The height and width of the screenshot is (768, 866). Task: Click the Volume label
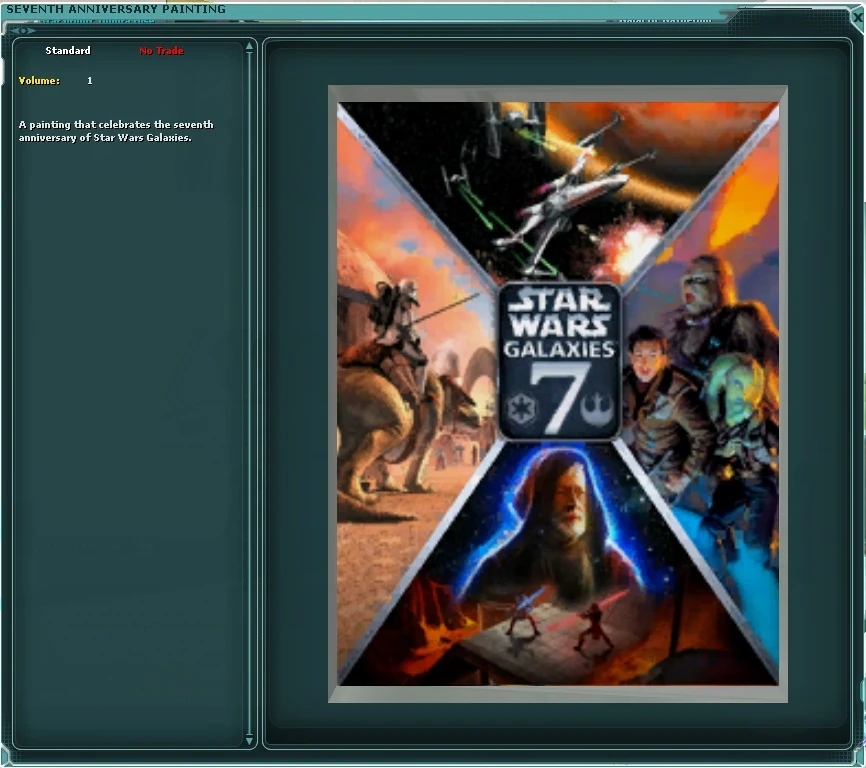tap(38, 80)
